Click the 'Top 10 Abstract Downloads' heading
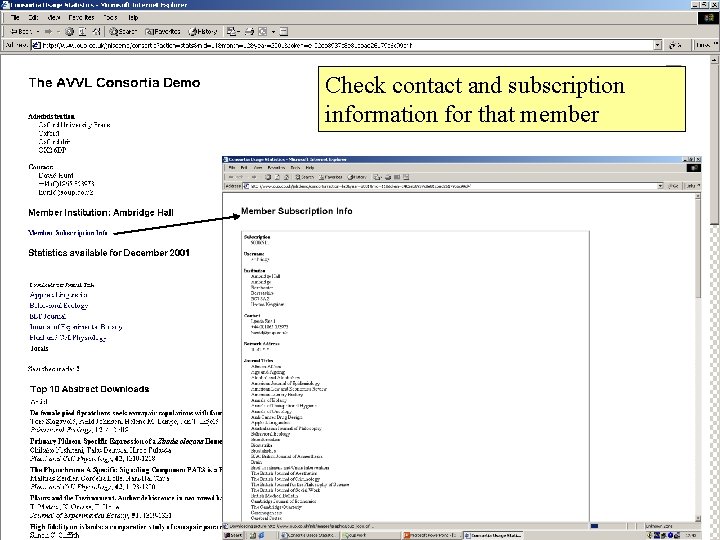The height and width of the screenshot is (540, 720). point(90,389)
